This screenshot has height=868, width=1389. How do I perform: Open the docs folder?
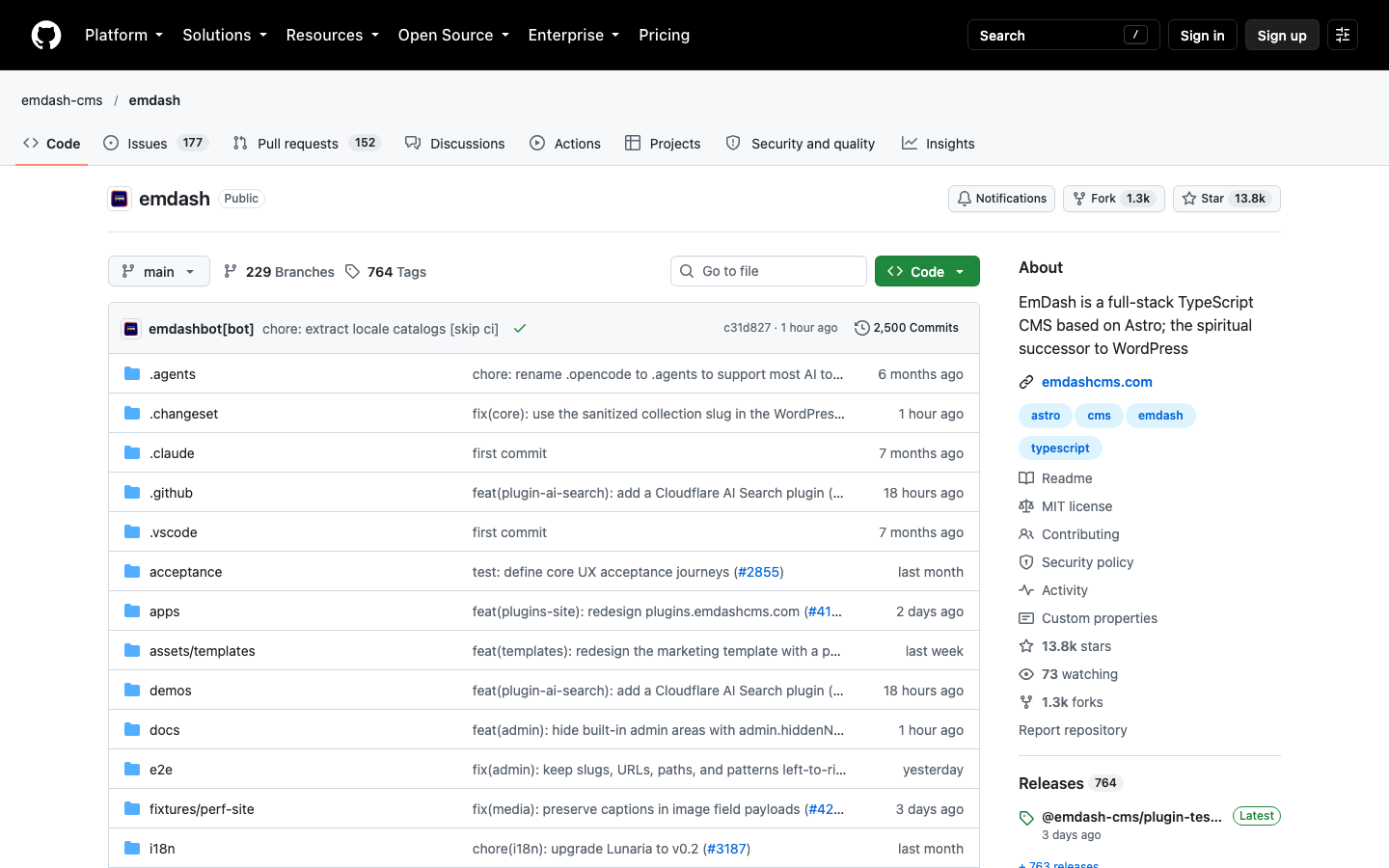[165, 730]
